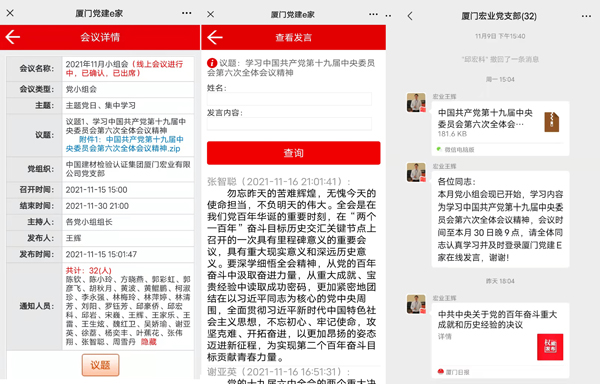The image size is (600, 384).
Task: Click the recalled message notice in chat
Action: [500, 59]
